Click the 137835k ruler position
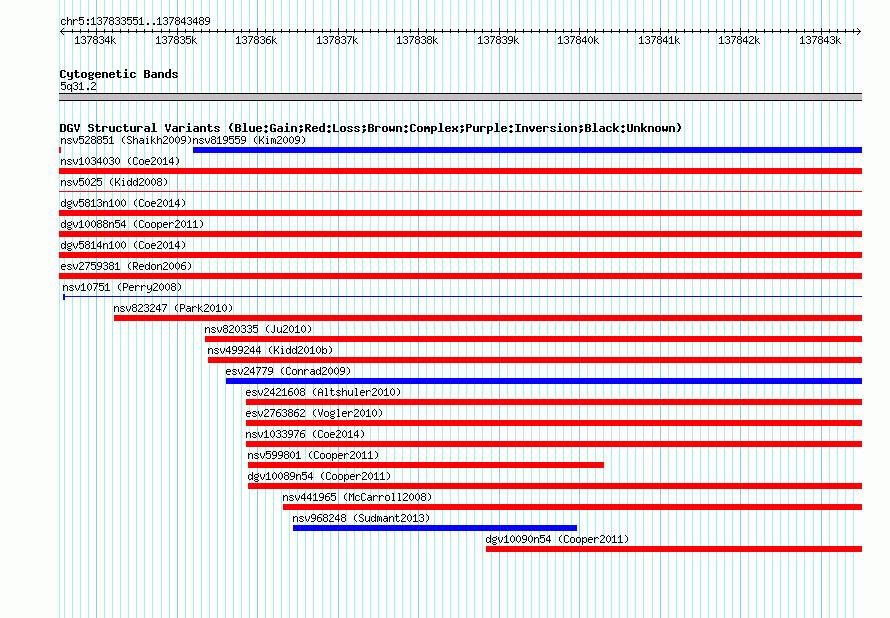This screenshot has width=890, height=618. tap(176, 40)
